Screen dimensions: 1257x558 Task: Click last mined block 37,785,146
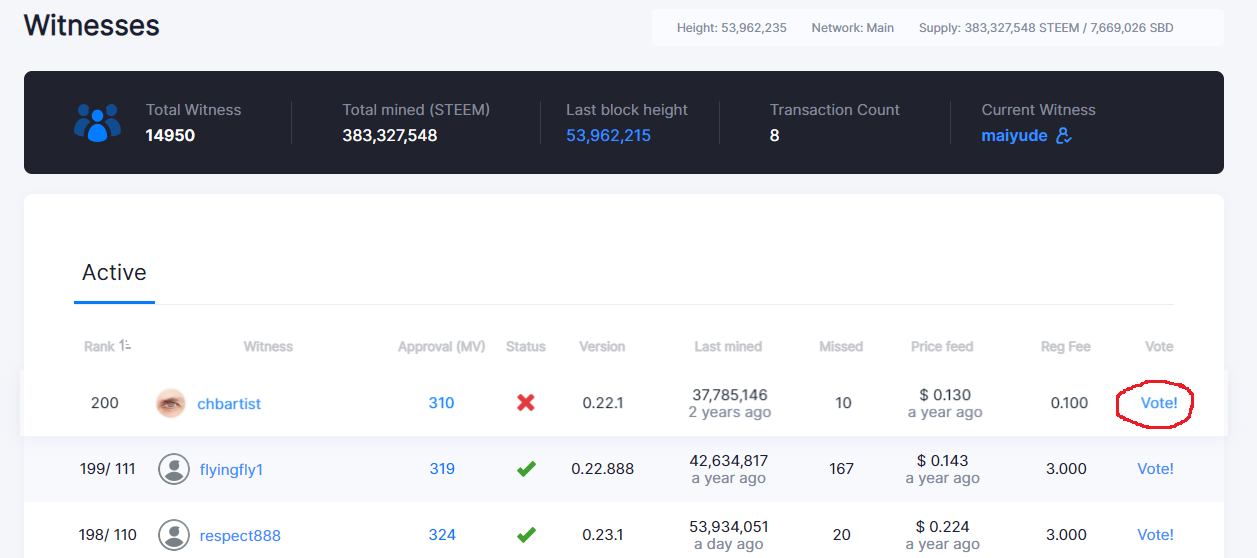click(728, 395)
